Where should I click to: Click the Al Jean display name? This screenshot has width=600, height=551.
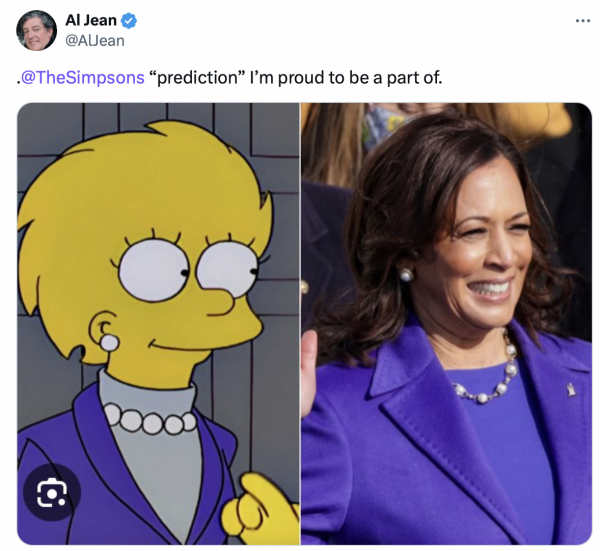[x=91, y=20]
